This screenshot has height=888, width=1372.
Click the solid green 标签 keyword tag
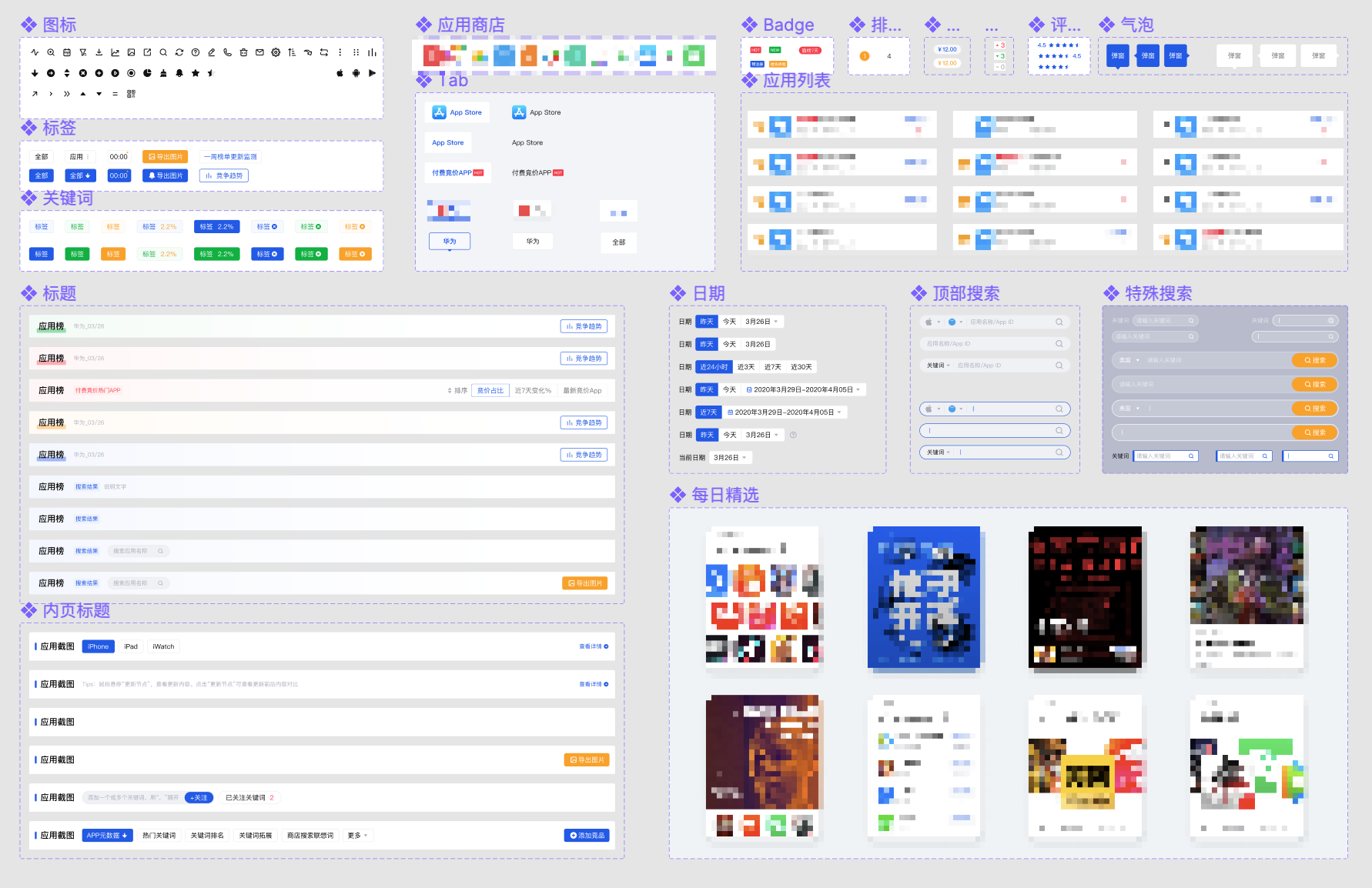pyautogui.click(x=77, y=254)
